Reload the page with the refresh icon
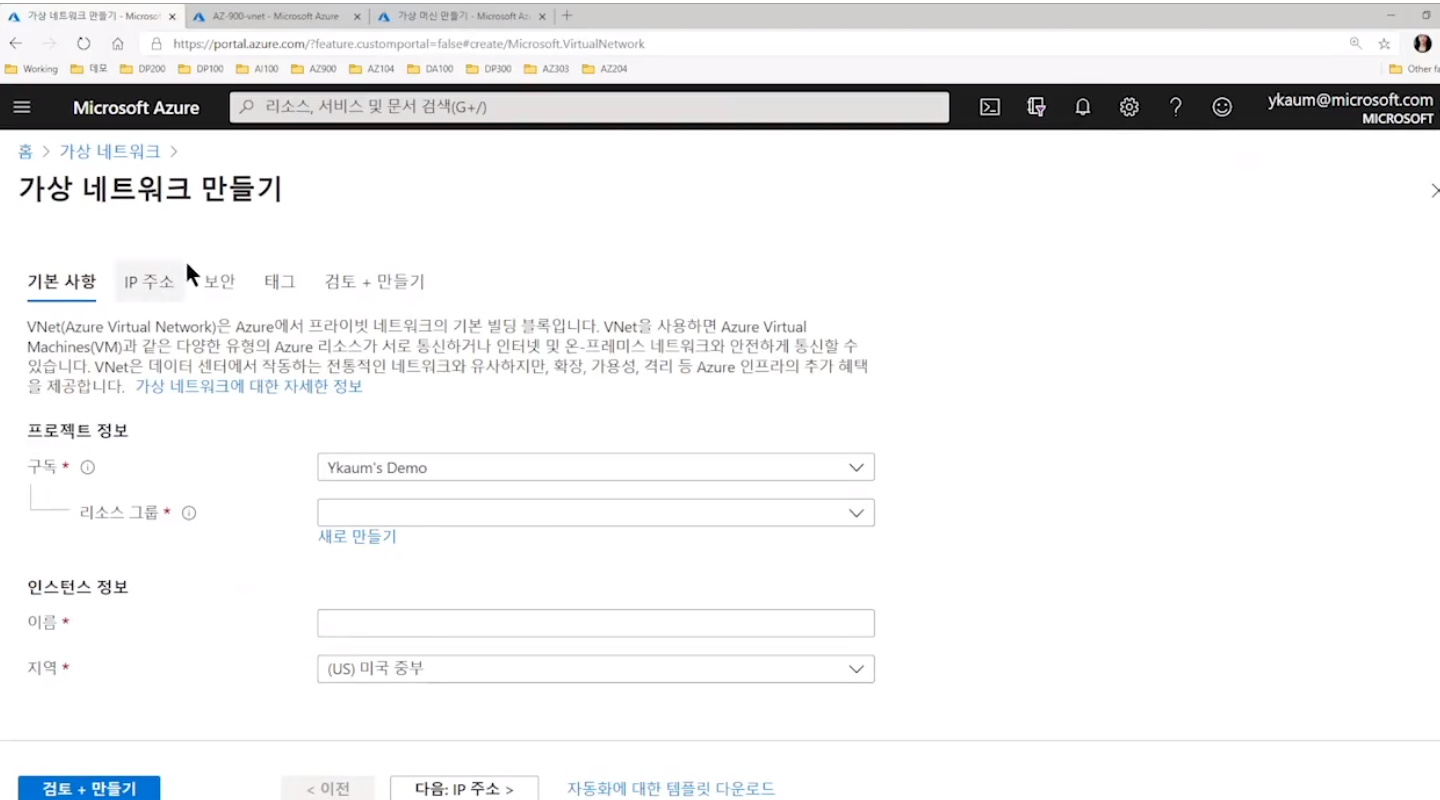 [84, 44]
